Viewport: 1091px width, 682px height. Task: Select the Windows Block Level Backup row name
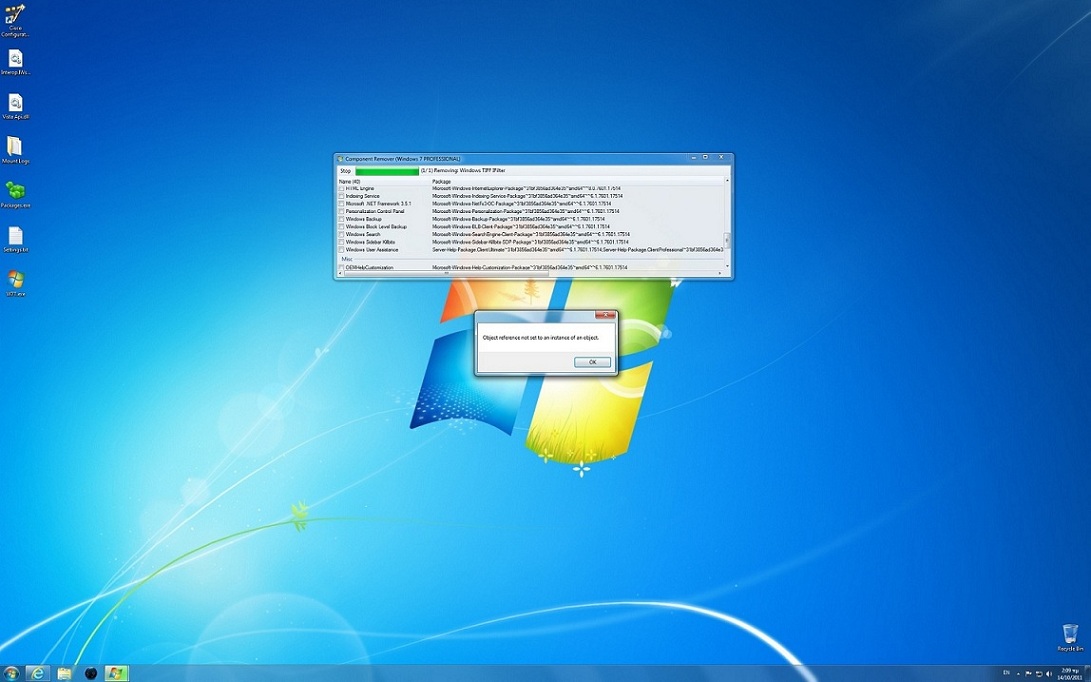tap(376, 227)
